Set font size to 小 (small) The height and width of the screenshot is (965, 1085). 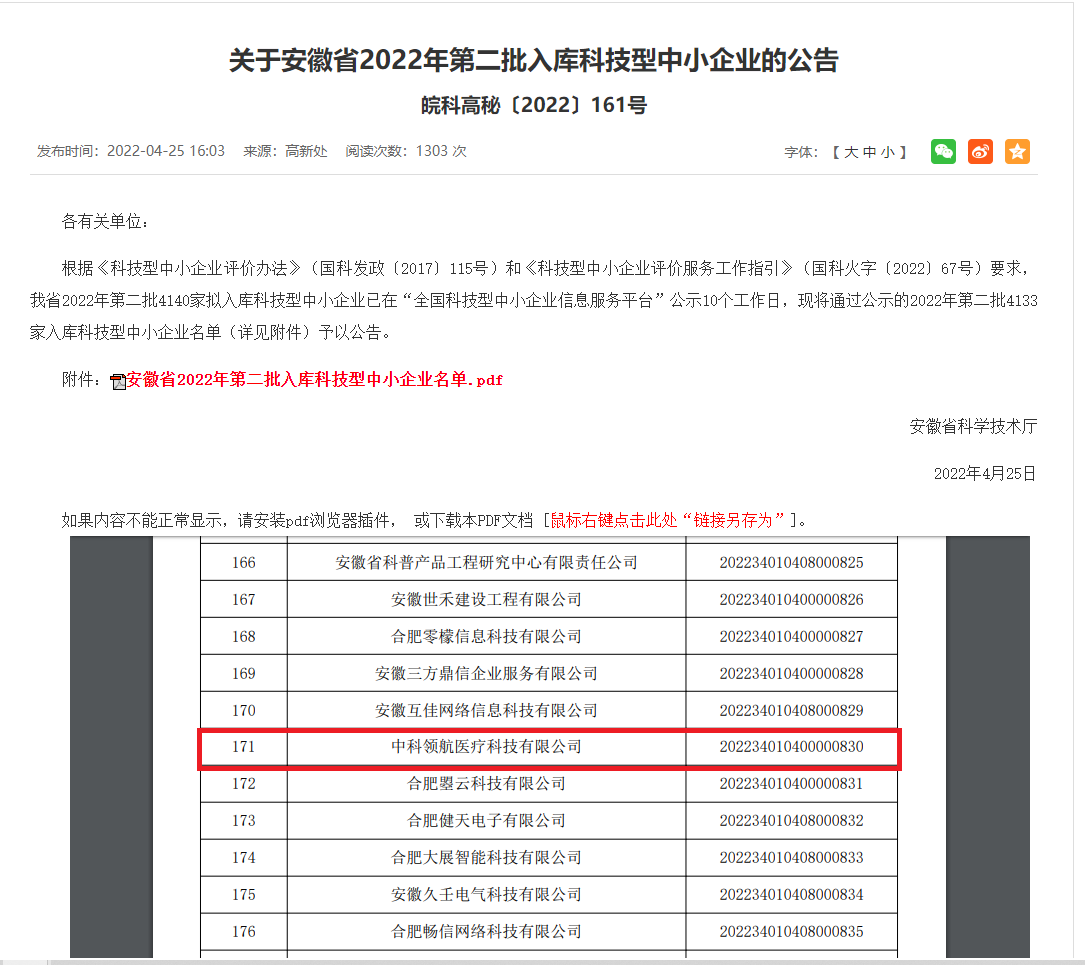[888, 152]
